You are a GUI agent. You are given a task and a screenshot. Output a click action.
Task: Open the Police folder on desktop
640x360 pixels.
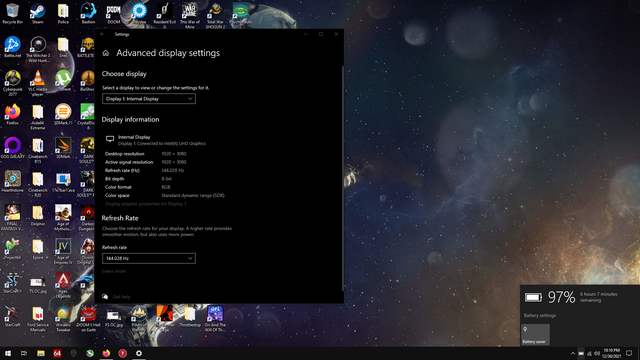63,13
